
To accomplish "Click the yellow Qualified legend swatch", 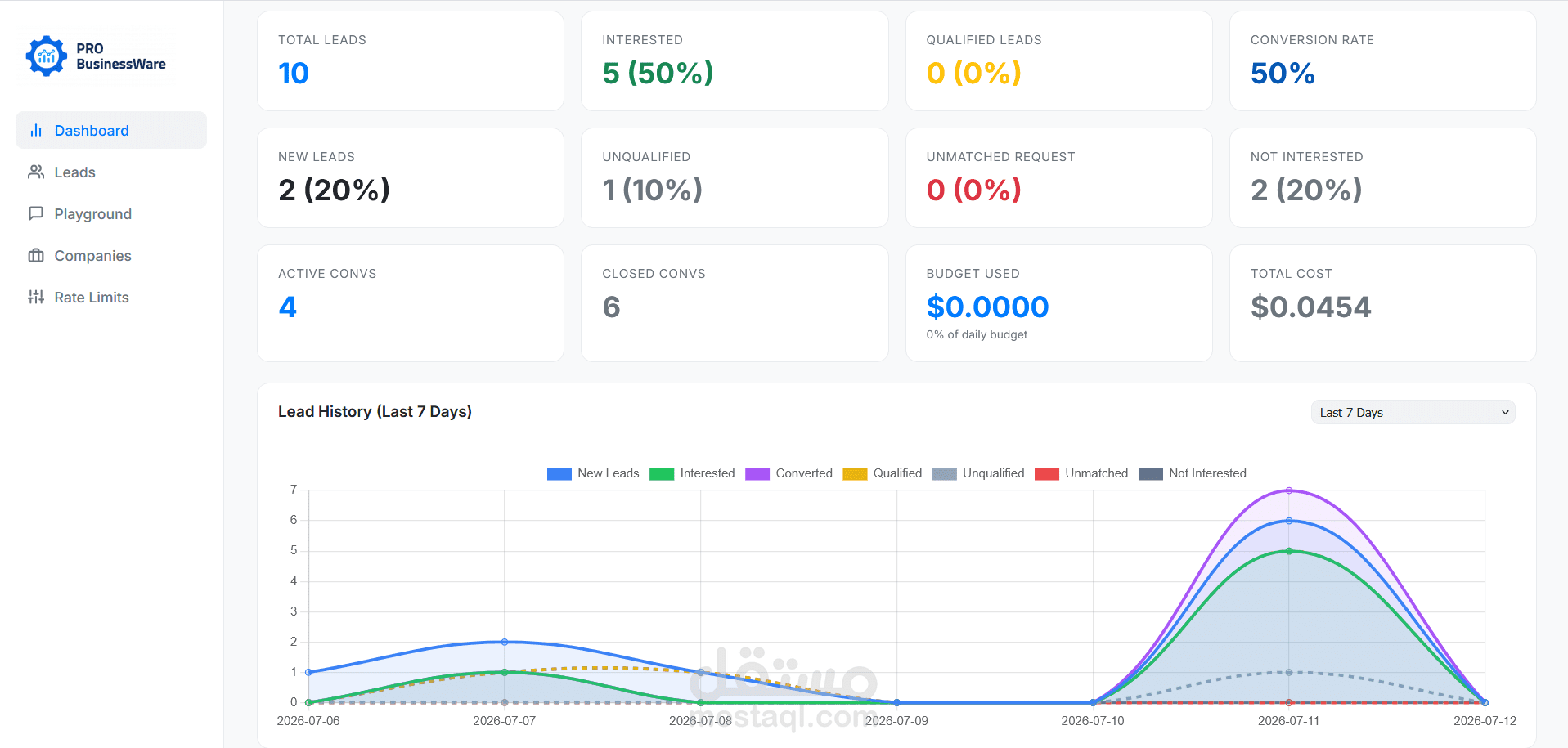I will [855, 474].
